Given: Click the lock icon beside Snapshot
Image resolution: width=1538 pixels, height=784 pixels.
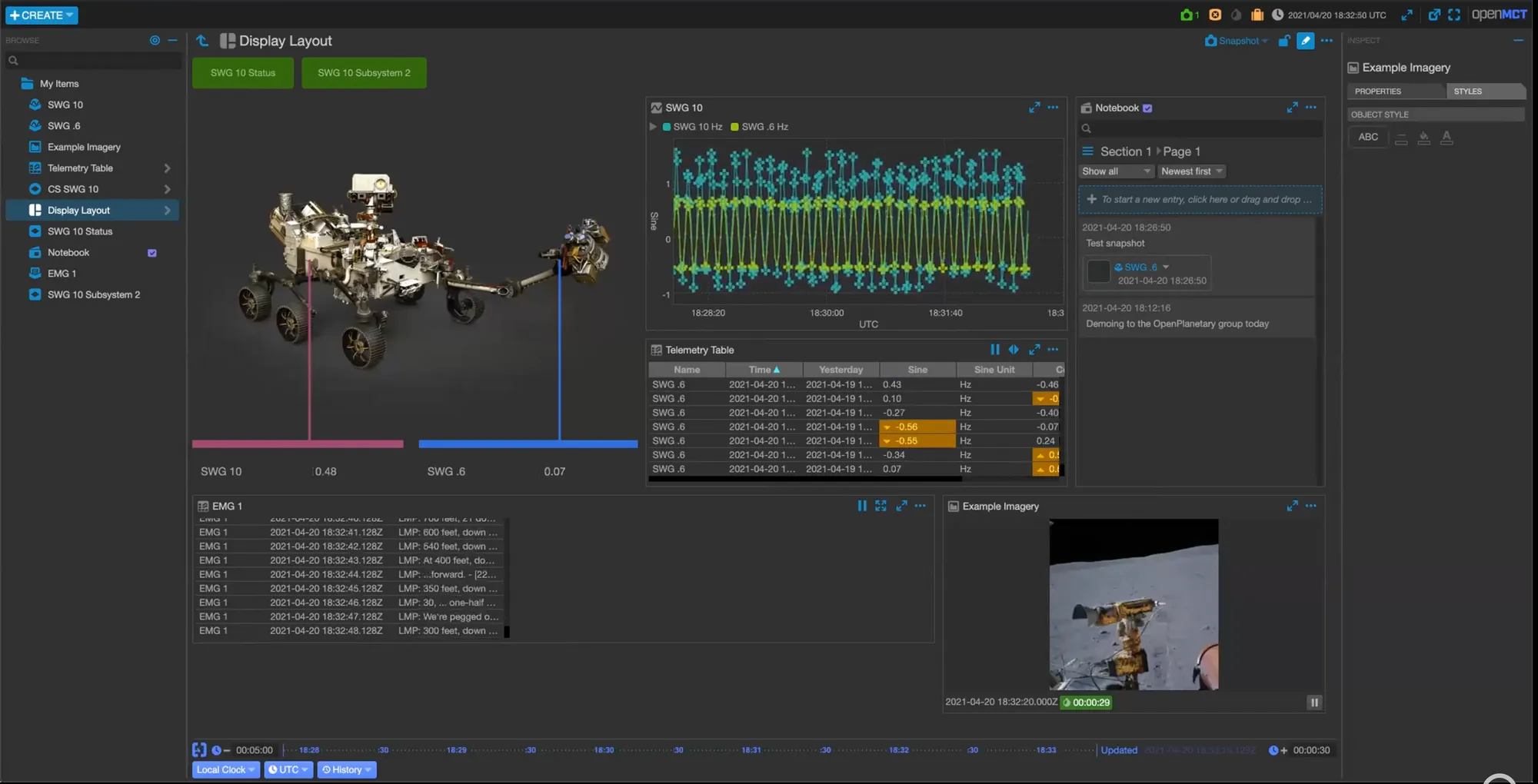Looking at the screenshot, I should pos(1283,41).
